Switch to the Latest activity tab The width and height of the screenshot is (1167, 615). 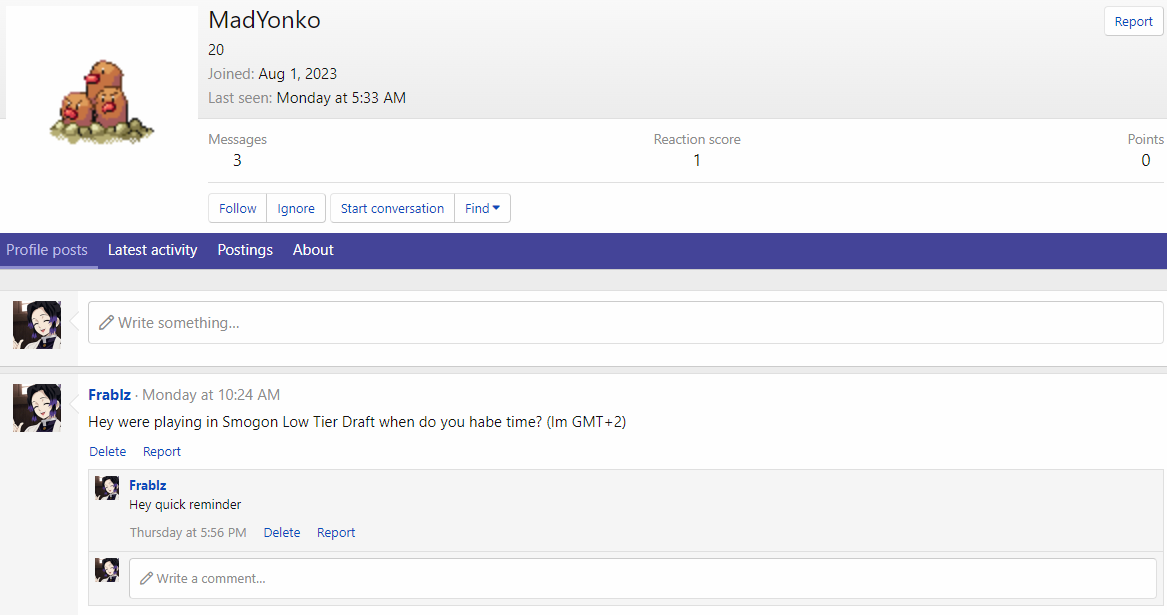(152, 250)
